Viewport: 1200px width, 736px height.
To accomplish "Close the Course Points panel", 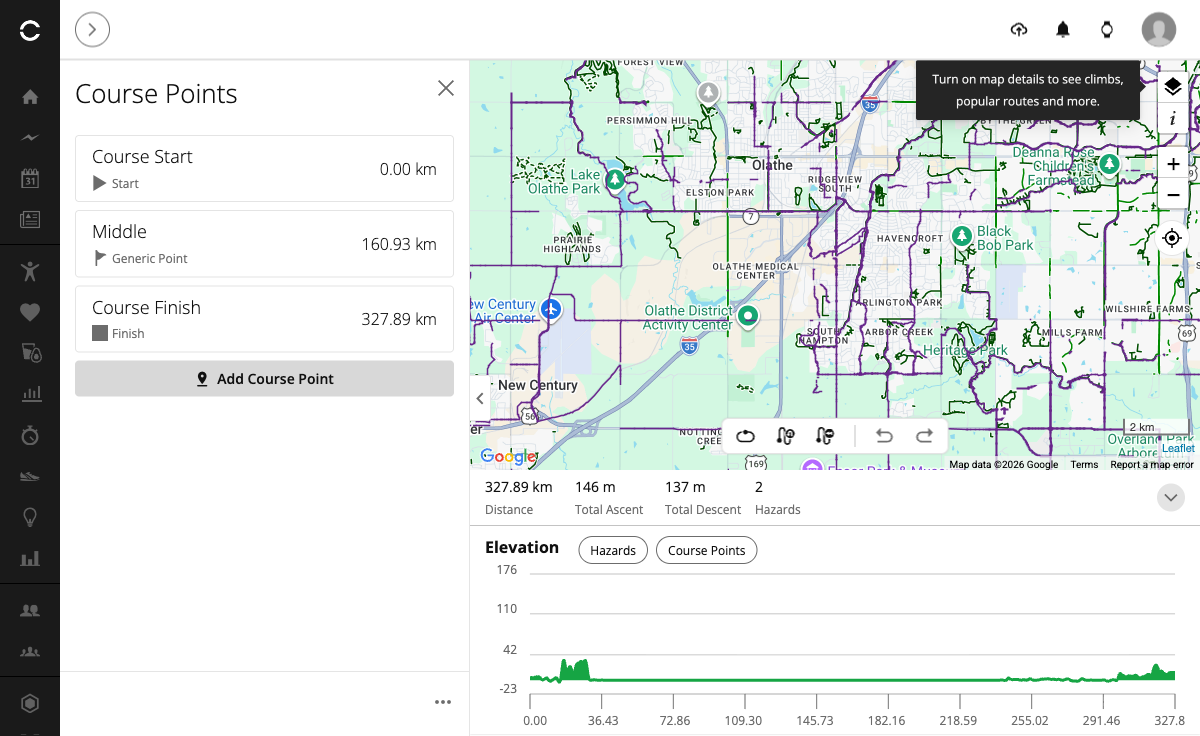I will click(446, 88).
